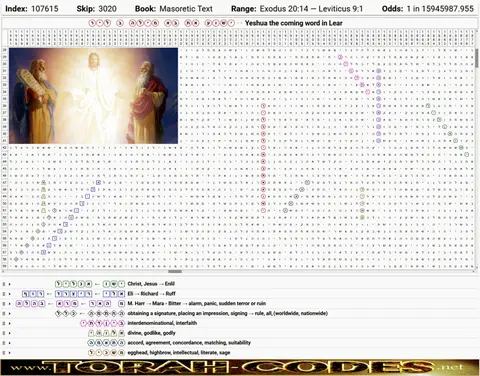Select the text 'interdenominational, interfaith'
The image size is (480, 376).
[x=162, y=323]
